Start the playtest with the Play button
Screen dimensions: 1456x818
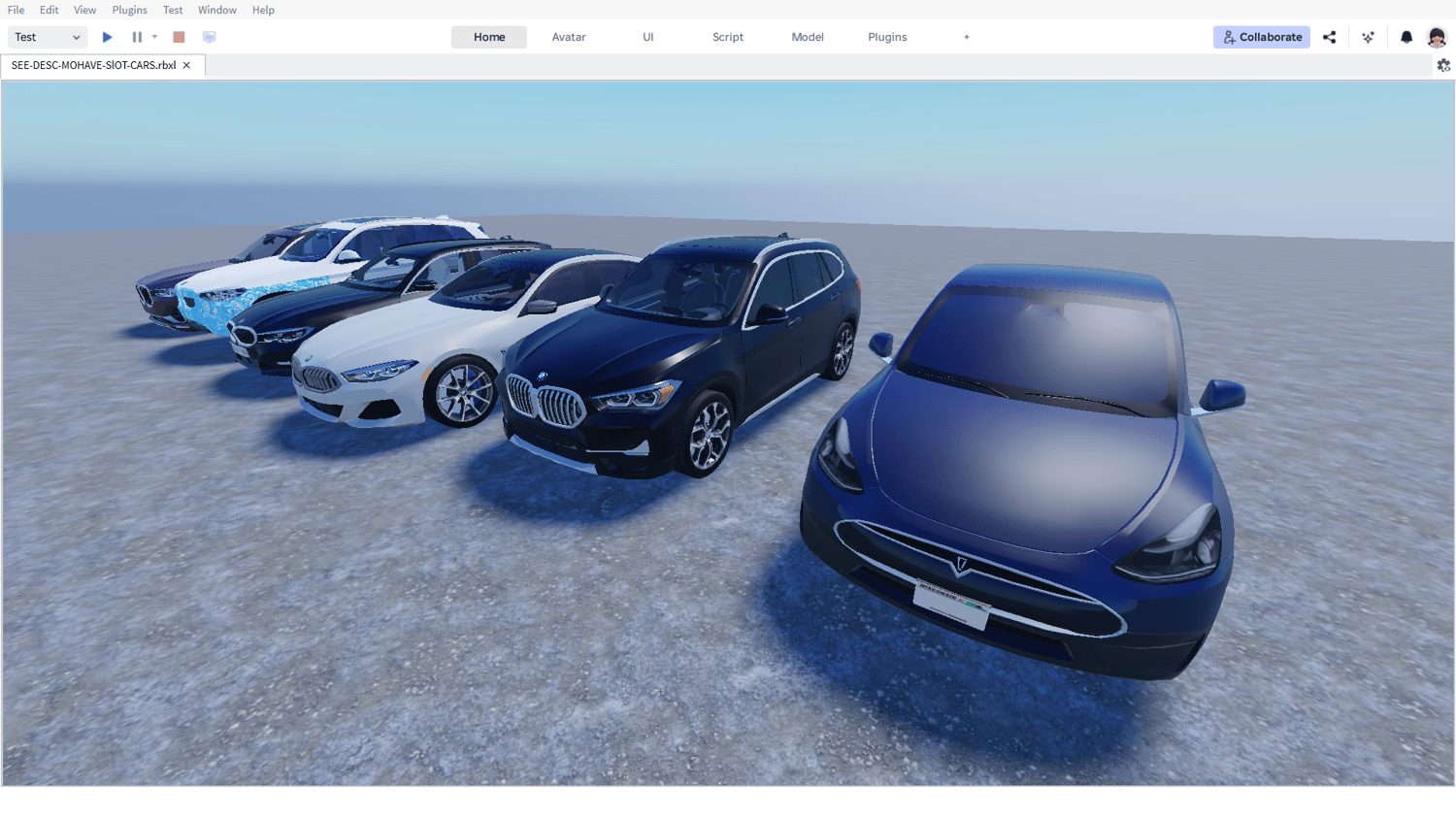point(108,37)
